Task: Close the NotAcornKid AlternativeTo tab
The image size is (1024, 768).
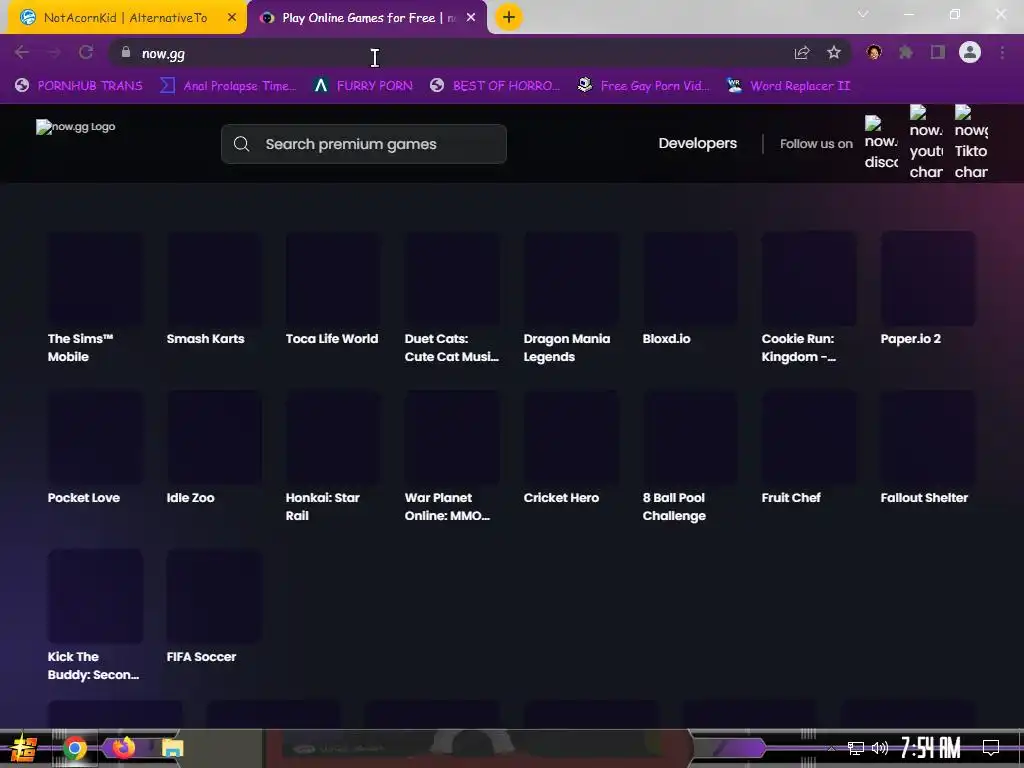Action: (x=232, y=18)
